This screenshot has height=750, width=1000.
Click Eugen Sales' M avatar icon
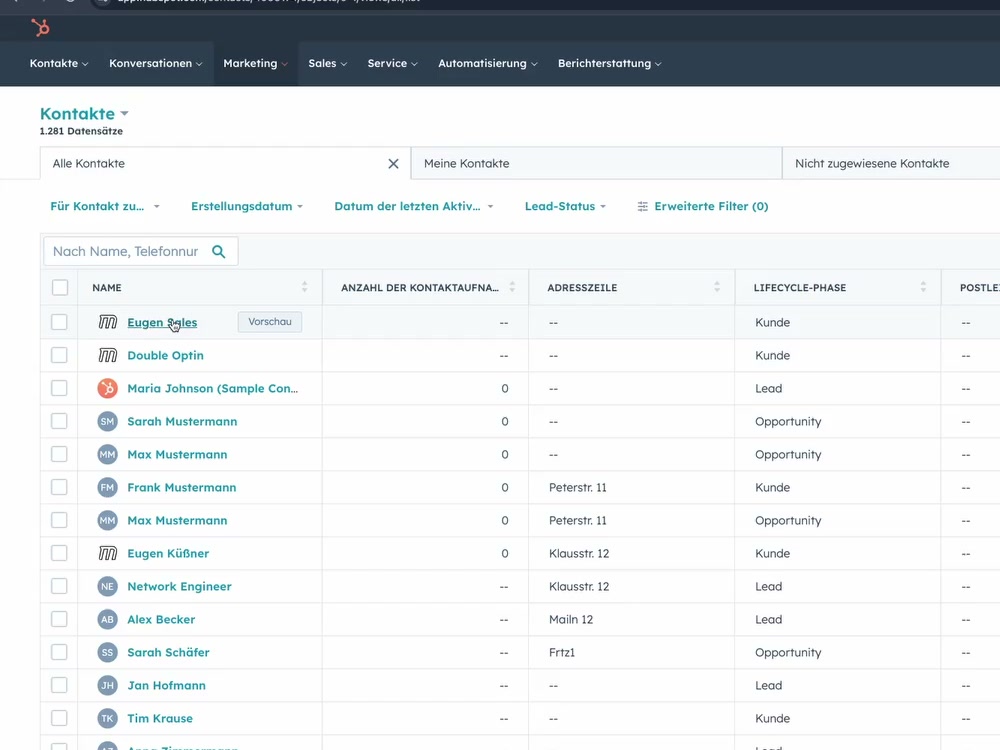click(x=107, y=321)
